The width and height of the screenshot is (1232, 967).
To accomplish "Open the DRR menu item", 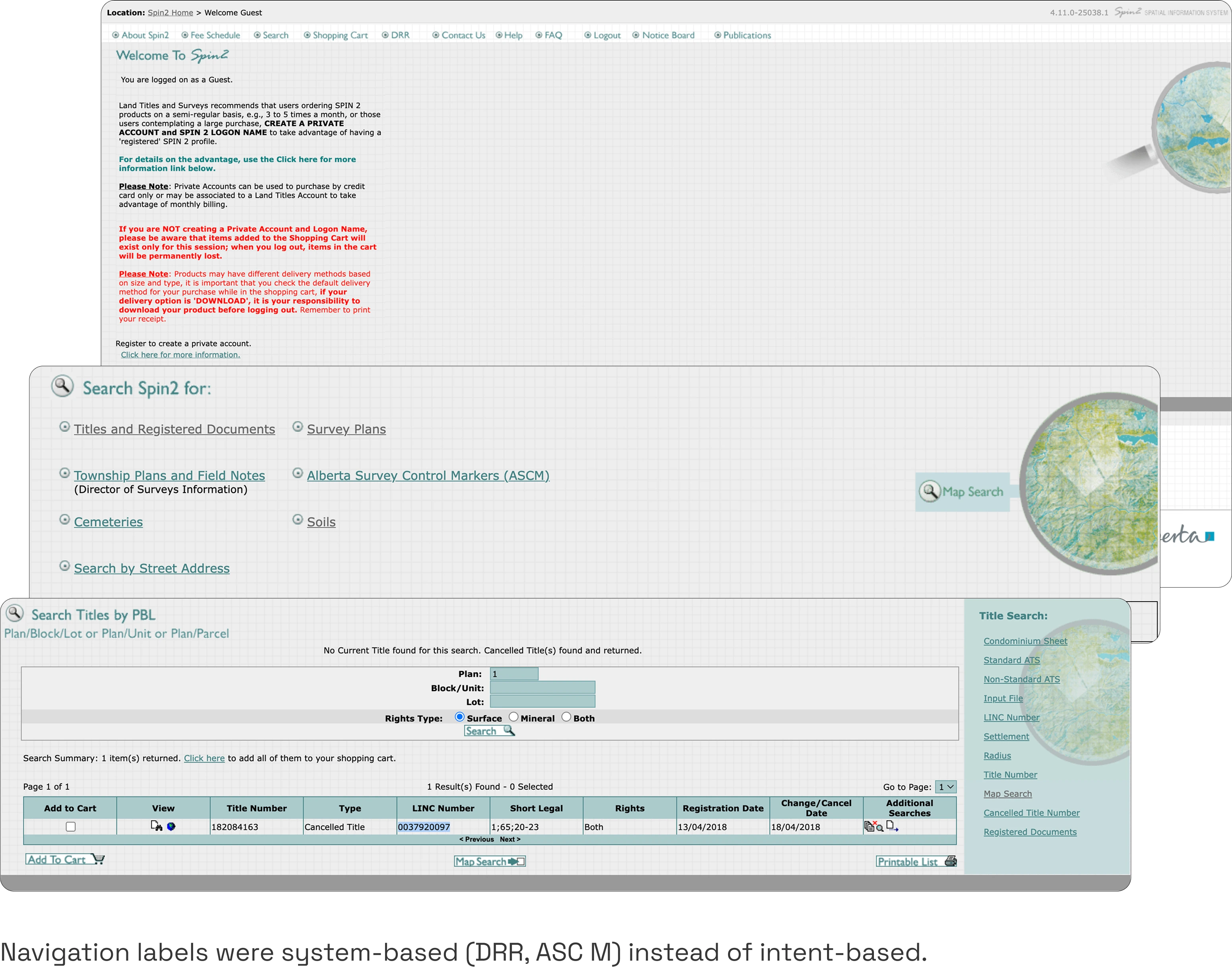I will pos(399,35).
